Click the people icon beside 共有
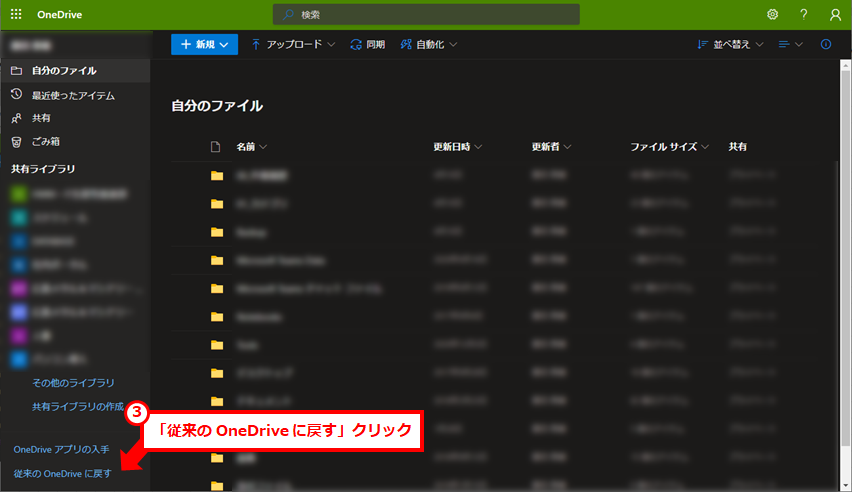852x492 pixels. coord(16,118)
